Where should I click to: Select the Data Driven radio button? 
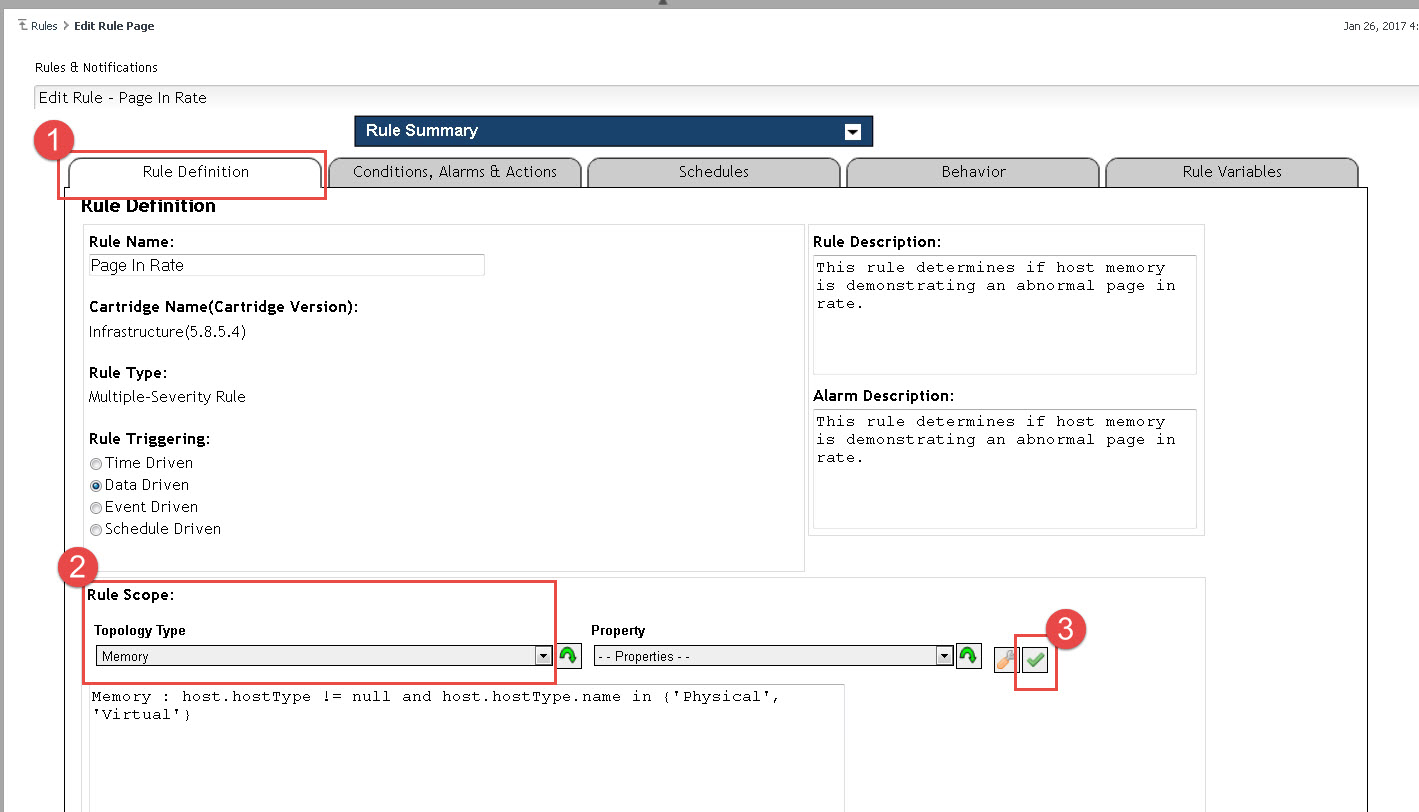[96, 486]
